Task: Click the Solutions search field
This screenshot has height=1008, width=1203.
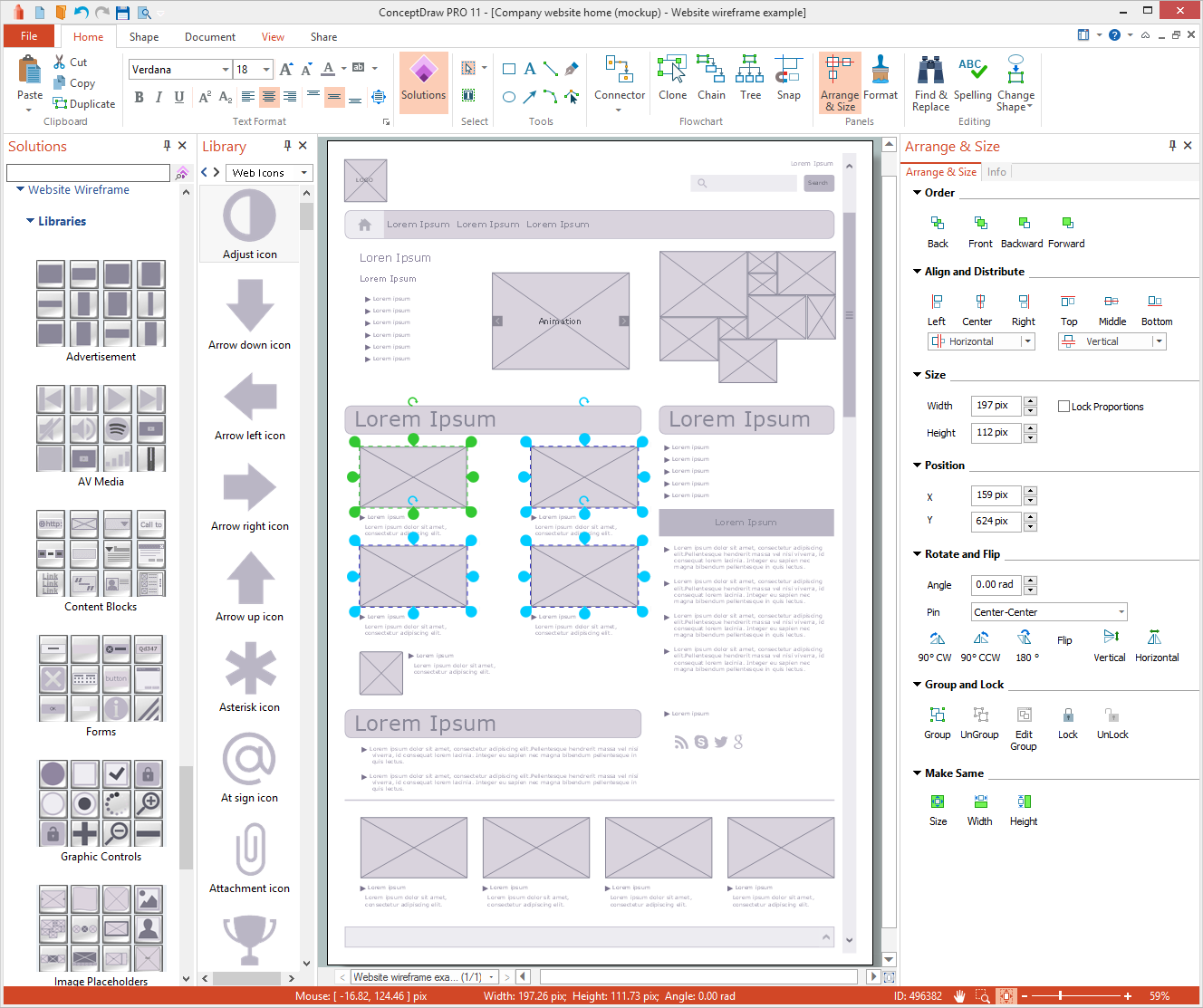Action: tap(88, 172)
